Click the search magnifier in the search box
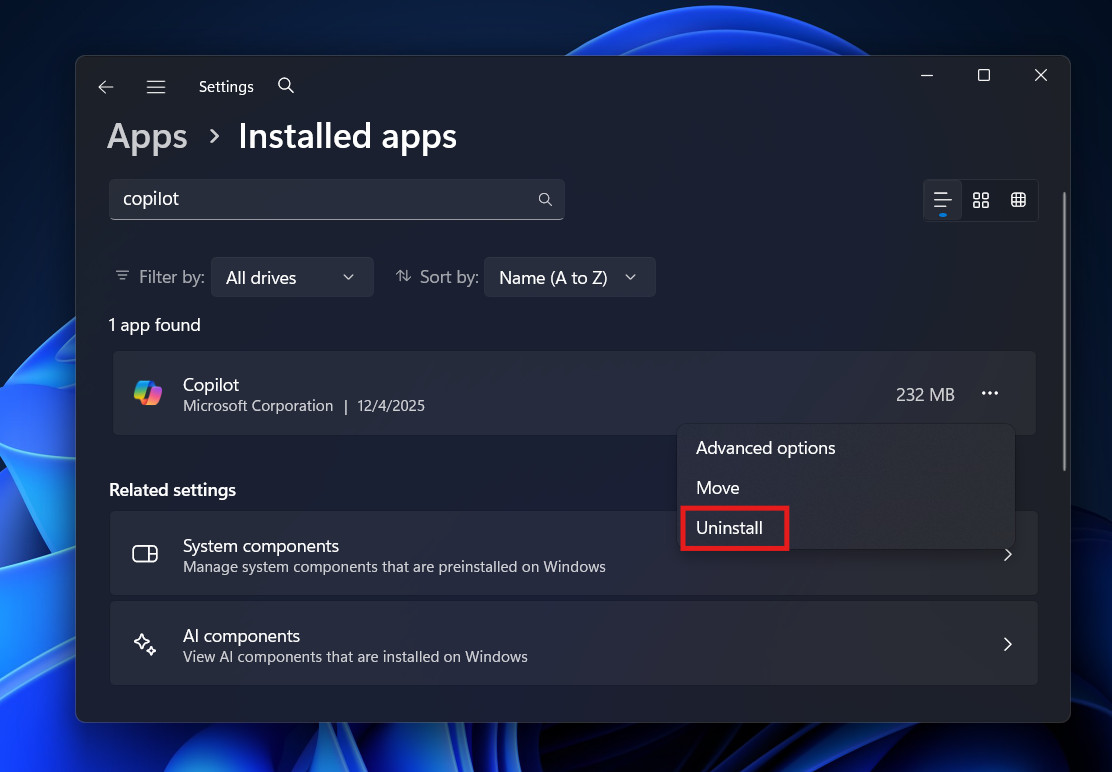The height and width of the screenshot is (772, 1112). click(545, 199)
